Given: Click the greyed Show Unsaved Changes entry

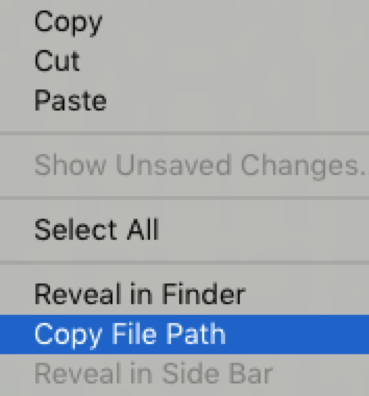Looking at the screenshot, I should click(184, 165).
